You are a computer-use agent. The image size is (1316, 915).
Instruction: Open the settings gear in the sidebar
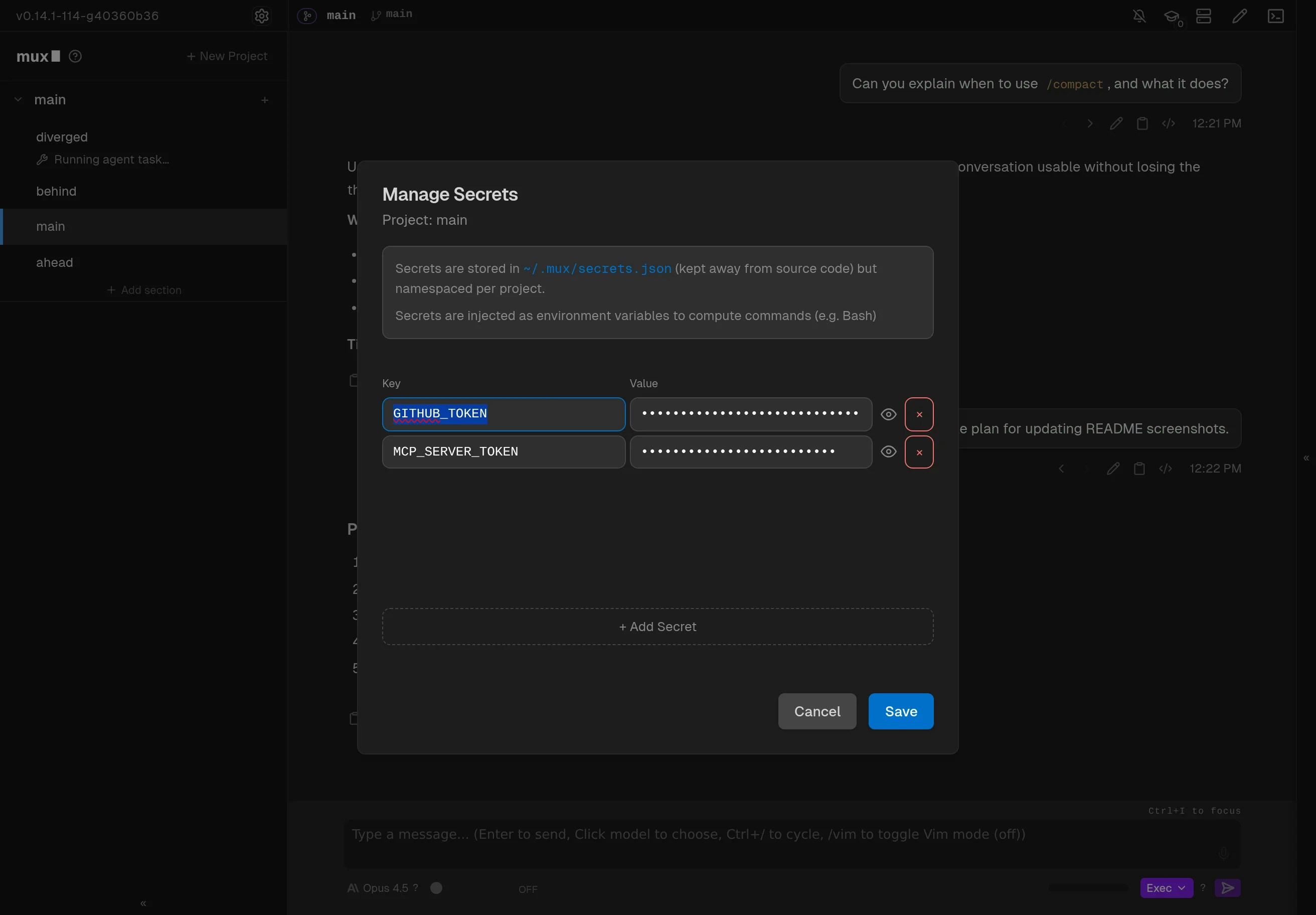[262, 16]
